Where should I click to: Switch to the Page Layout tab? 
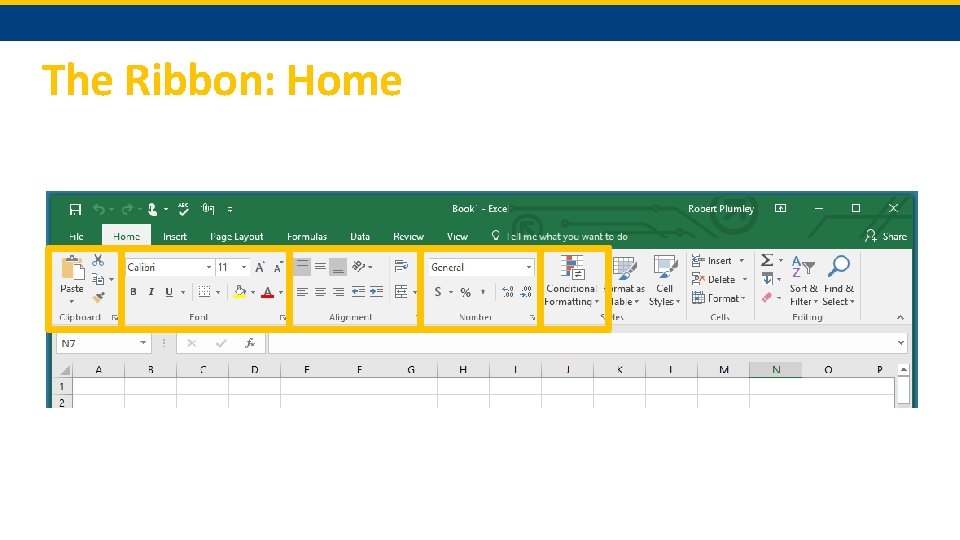[x=236, y=236]
